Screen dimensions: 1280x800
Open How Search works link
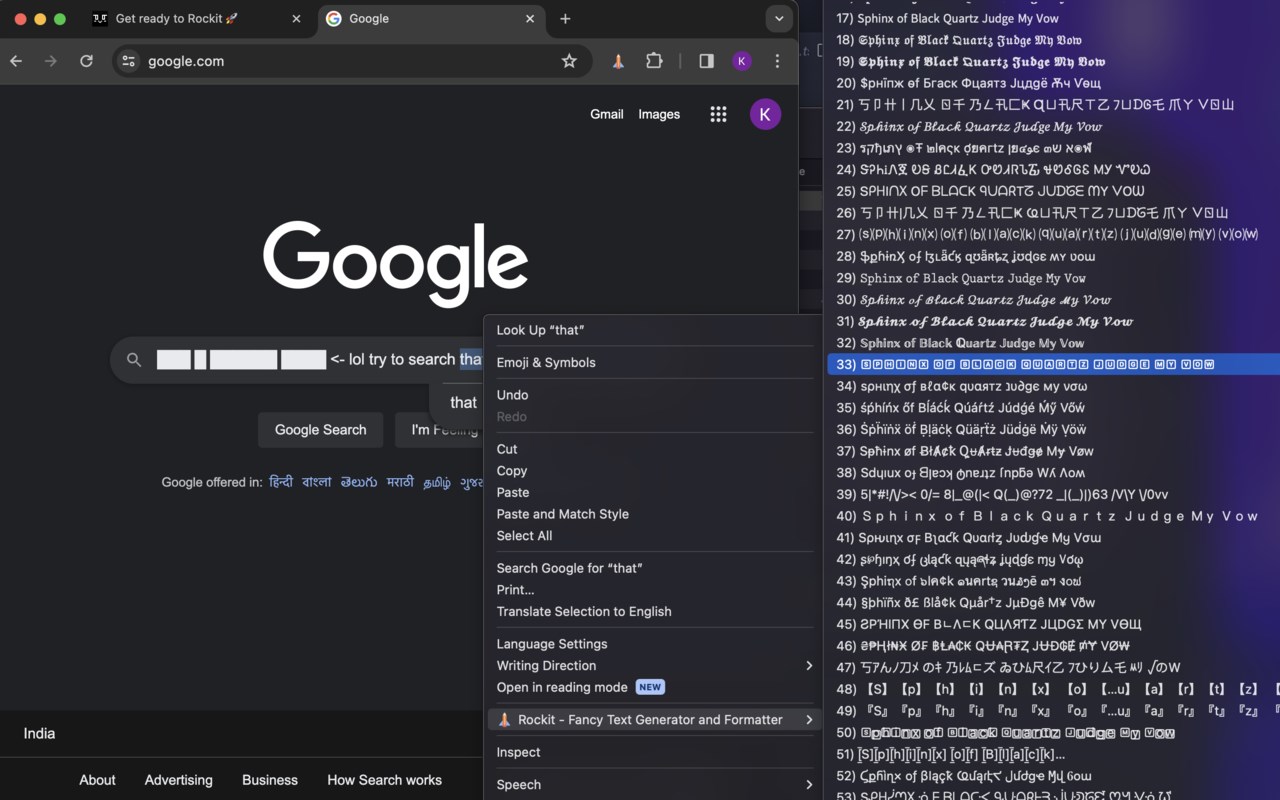[x=385, y=780]
